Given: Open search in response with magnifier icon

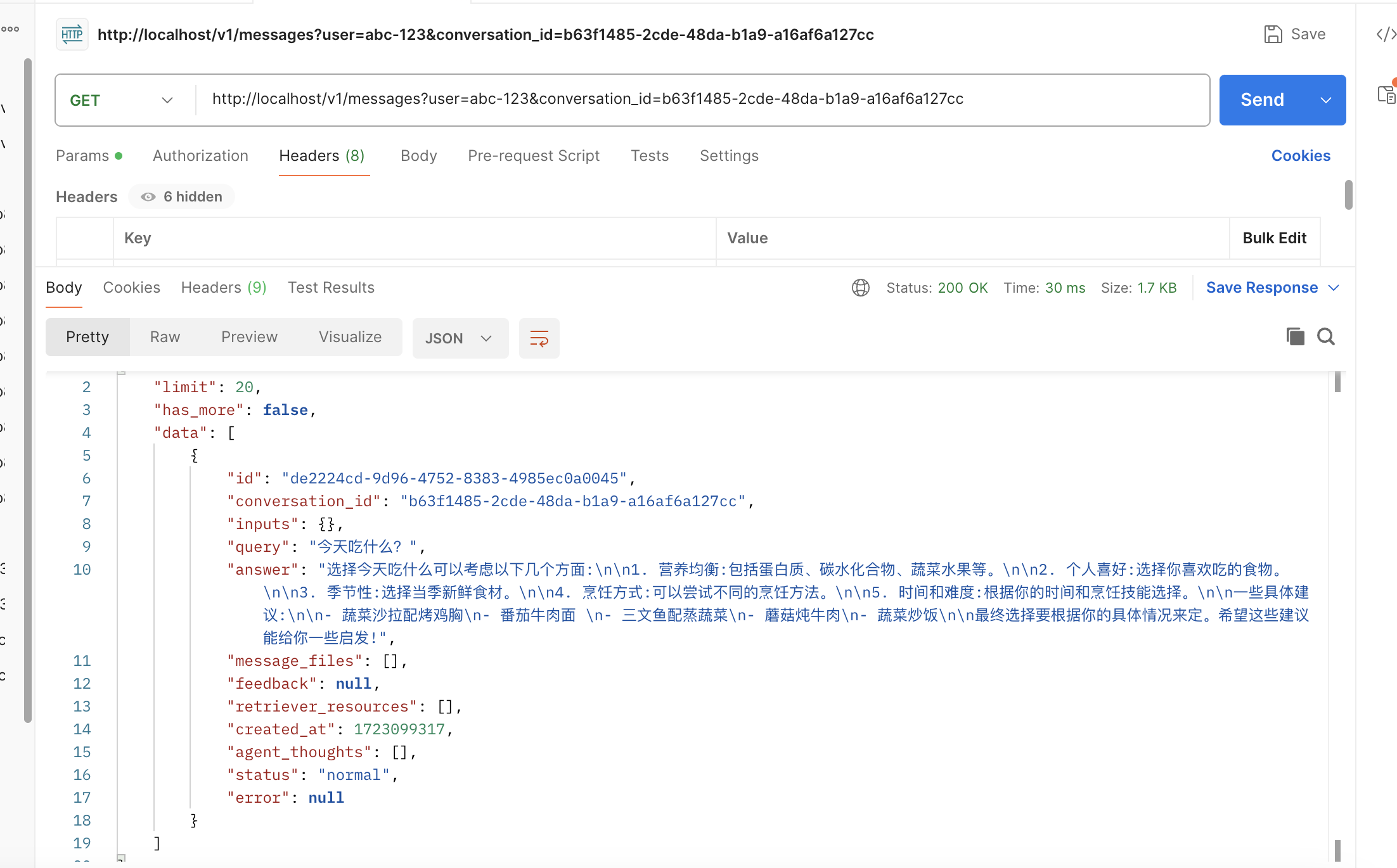Looking at the screenshot, I should click(1326, 336).
